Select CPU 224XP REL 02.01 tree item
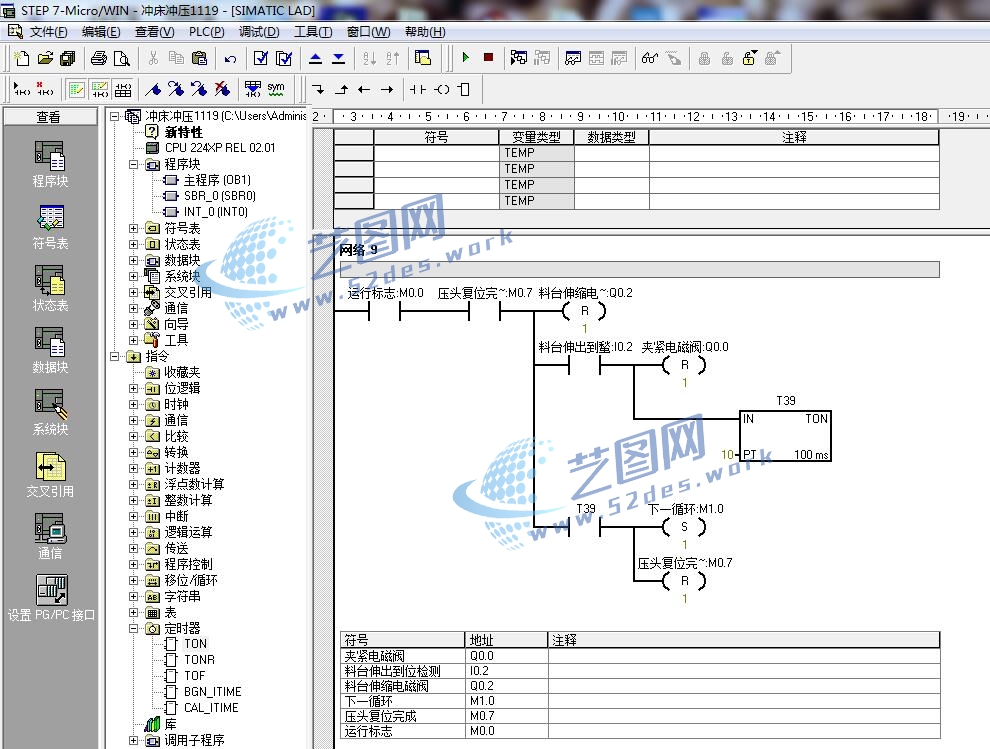Viewport: 990px width, 749px height. [x=220, y=148]
